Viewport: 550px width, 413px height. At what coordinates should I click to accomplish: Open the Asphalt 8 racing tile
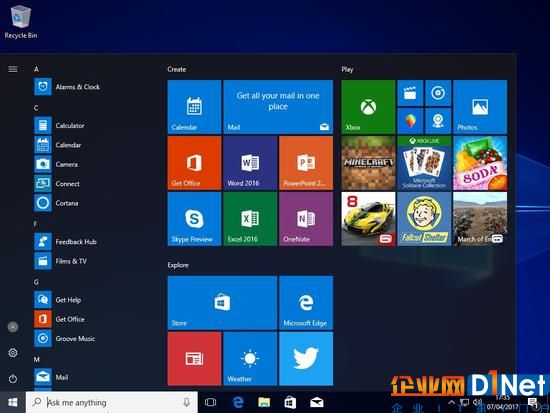(368, 219)
